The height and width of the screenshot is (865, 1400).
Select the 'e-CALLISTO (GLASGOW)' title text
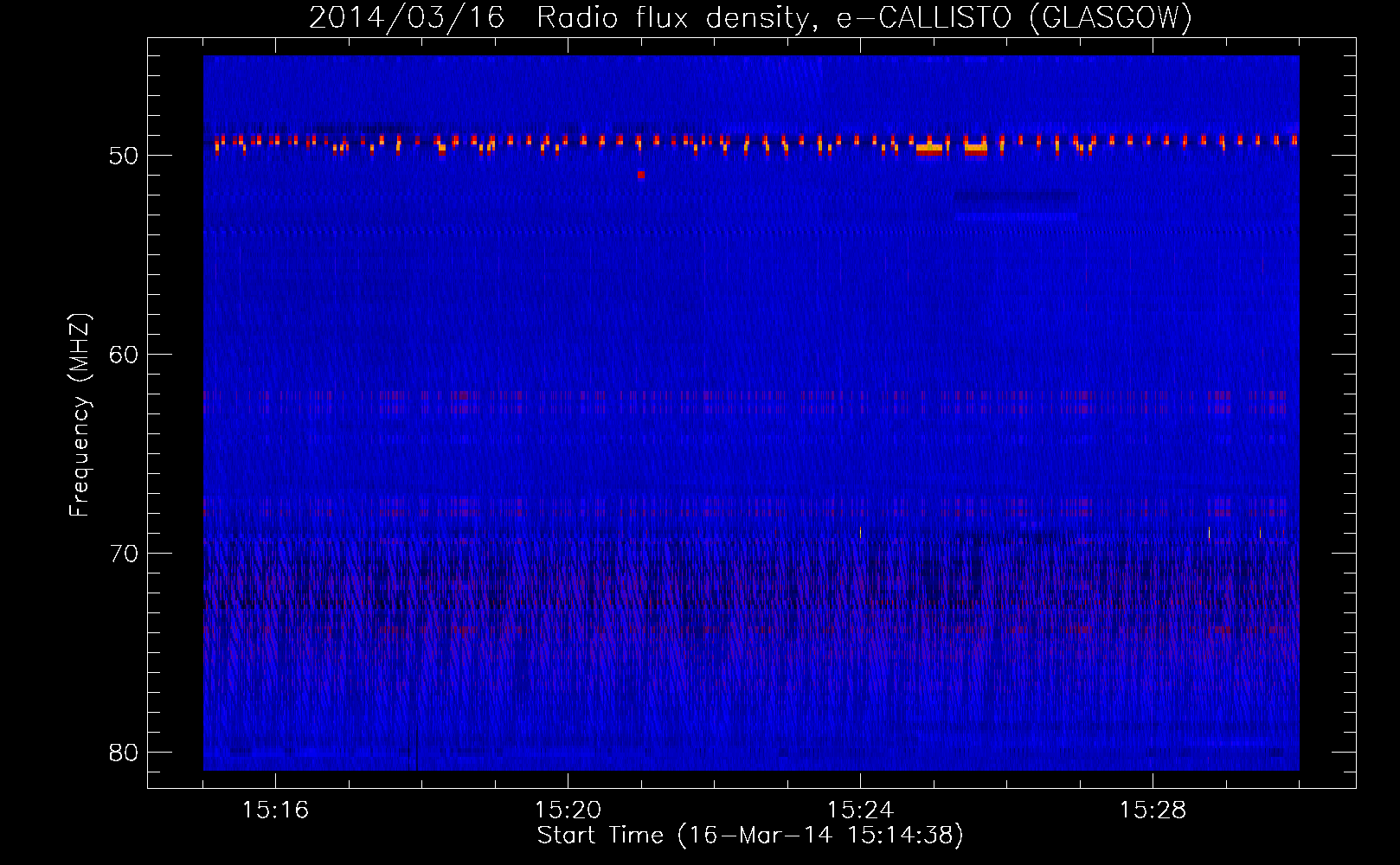tap(1014, 18)
